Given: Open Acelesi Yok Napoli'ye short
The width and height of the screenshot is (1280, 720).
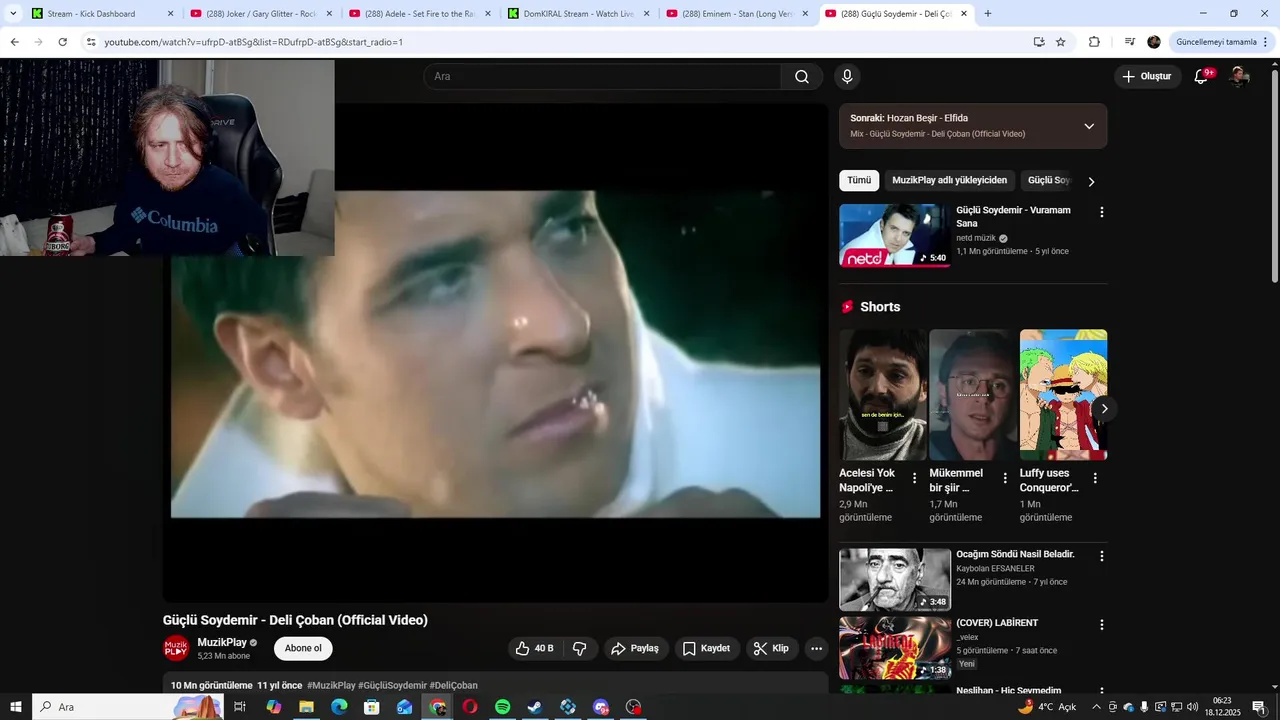Looking at the screenshot, I should coord(884,394).
